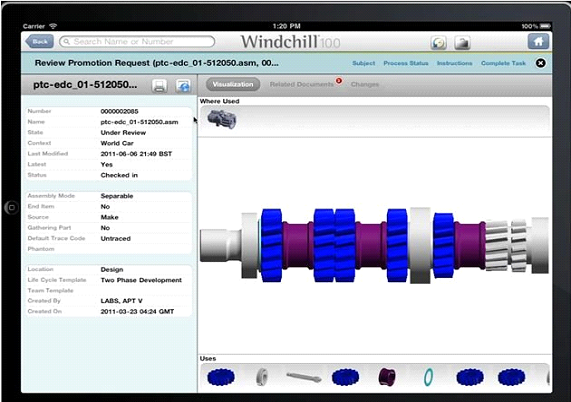
Task: Select the purple sleeve part in Uses
Action: point(387,377)
